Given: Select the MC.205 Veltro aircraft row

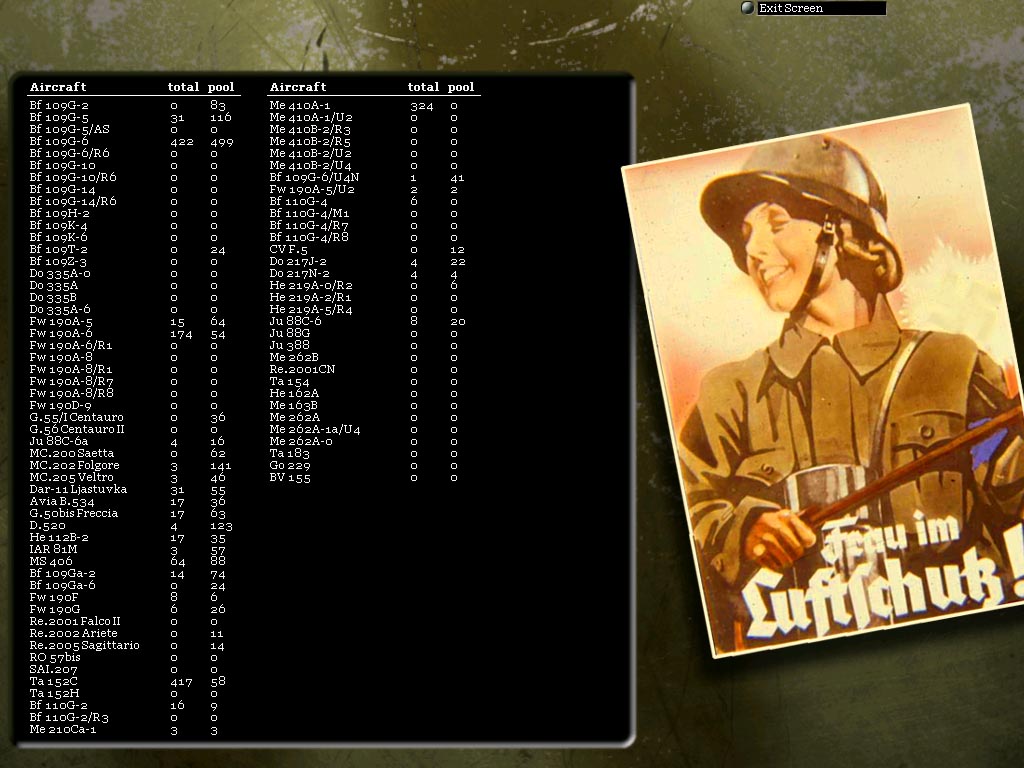Looking at the screenshot, I should click(x=133, y=477).
